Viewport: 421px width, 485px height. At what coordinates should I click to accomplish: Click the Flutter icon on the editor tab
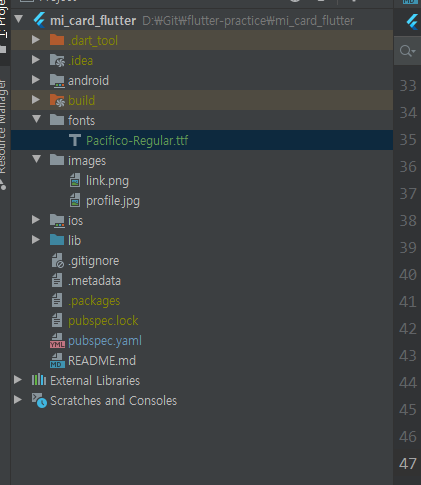pyautogui.click(x=412, y=22)
